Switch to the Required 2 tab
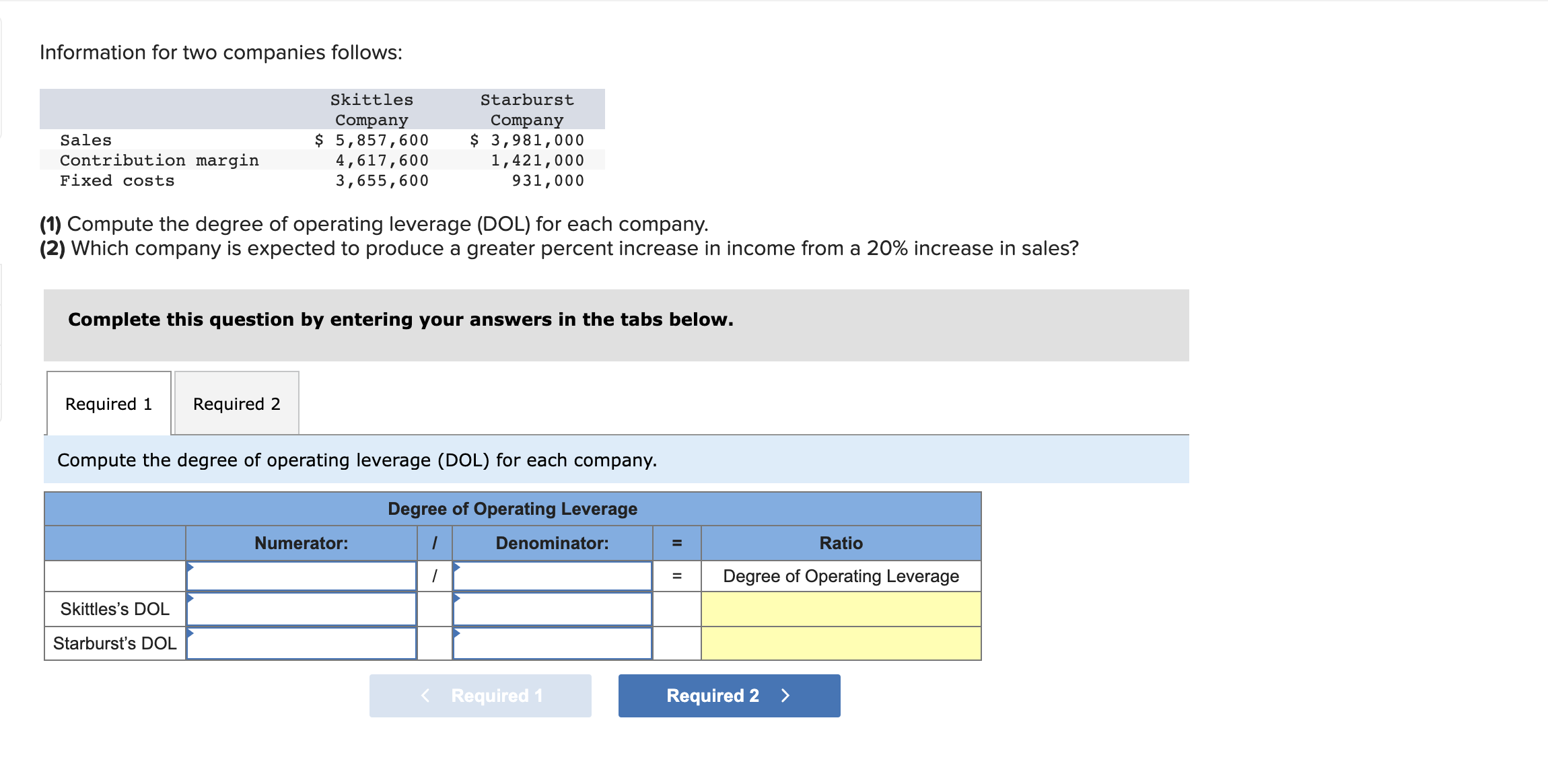Image resolution: width=1548 pixels, height=784 pixels. [x=237, y=403]
